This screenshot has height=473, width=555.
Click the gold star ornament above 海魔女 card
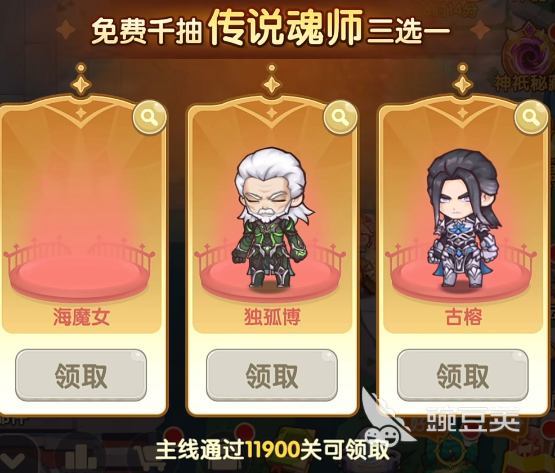point(81,80)
